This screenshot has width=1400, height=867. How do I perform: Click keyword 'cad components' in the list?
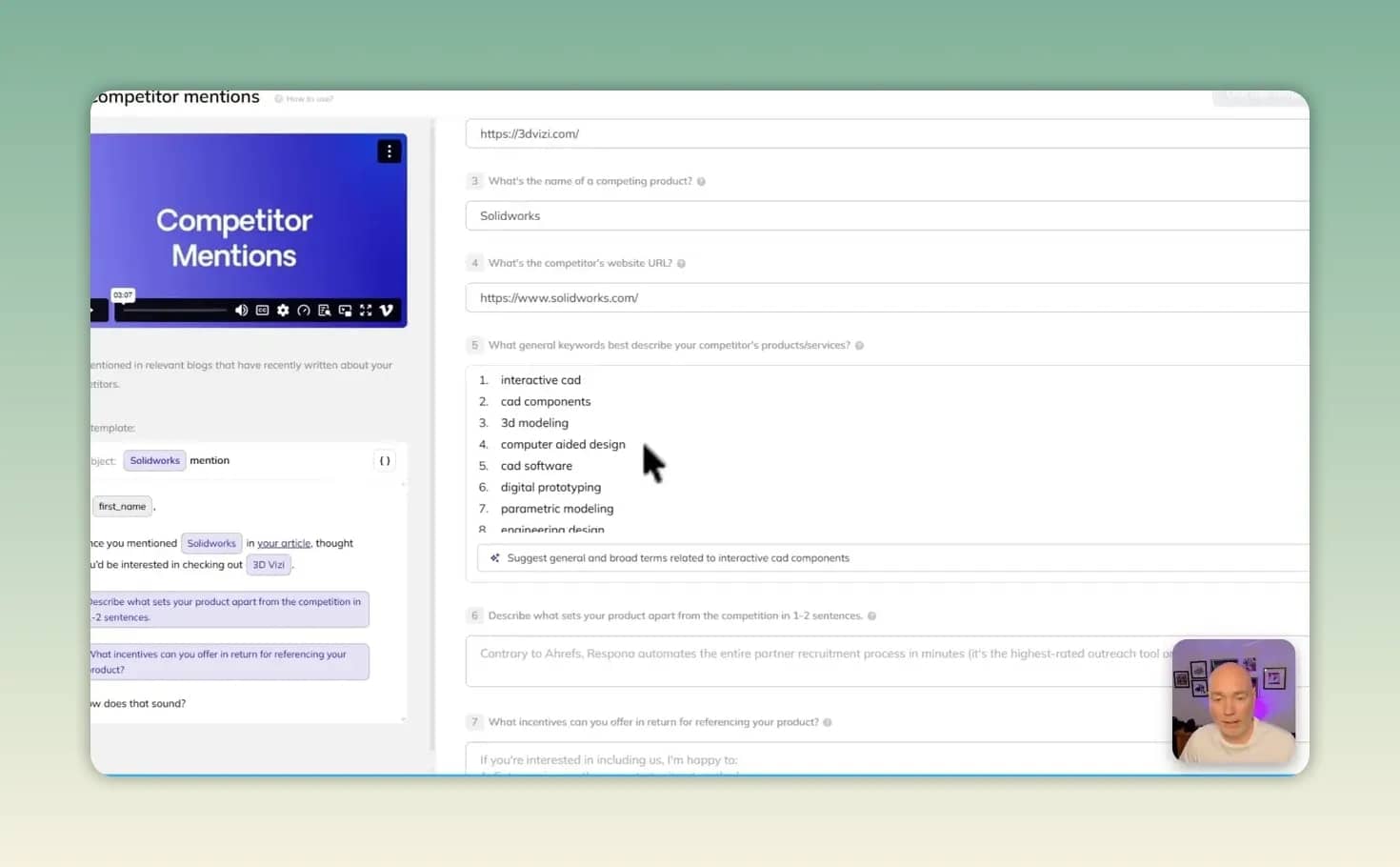point(546,402)
